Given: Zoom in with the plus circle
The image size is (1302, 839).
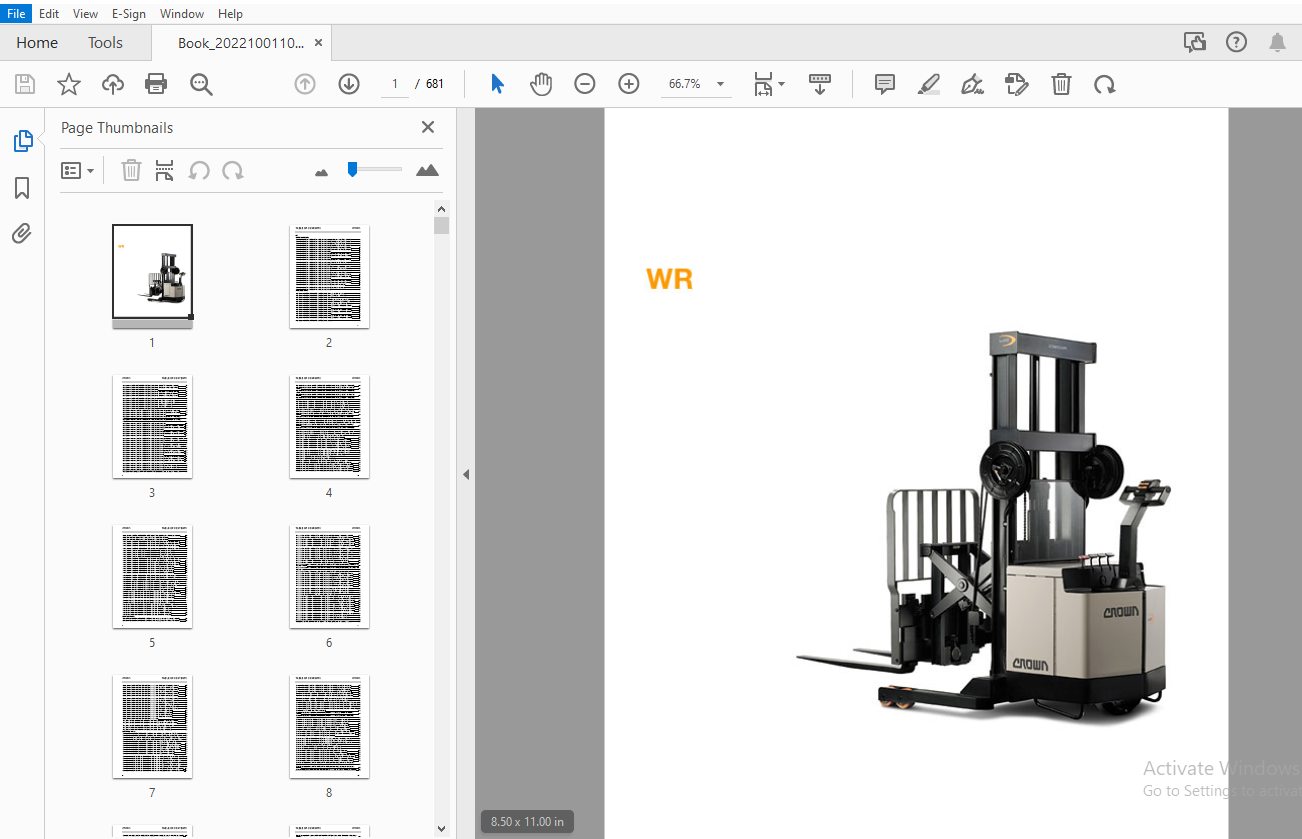Looking at the screenshot, I should click(629, 84).
